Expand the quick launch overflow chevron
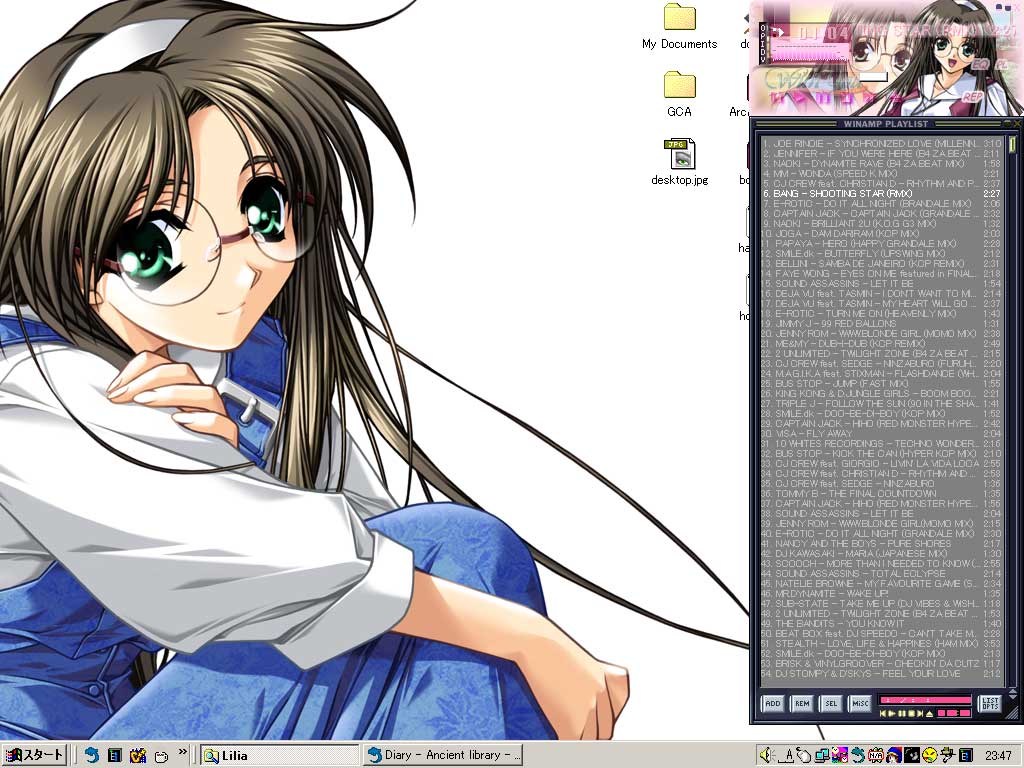This screenshot has width=1024, height=768. click(182, 751)
